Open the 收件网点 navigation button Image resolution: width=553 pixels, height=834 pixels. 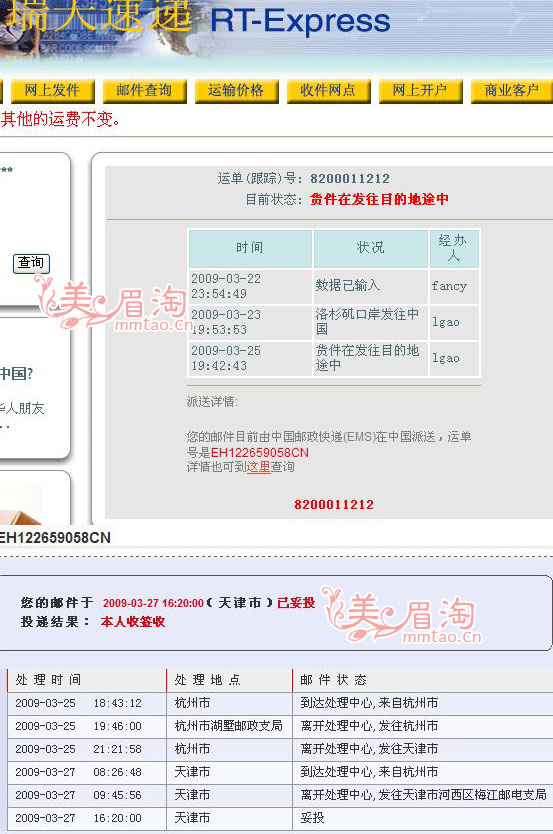point(328,90)
